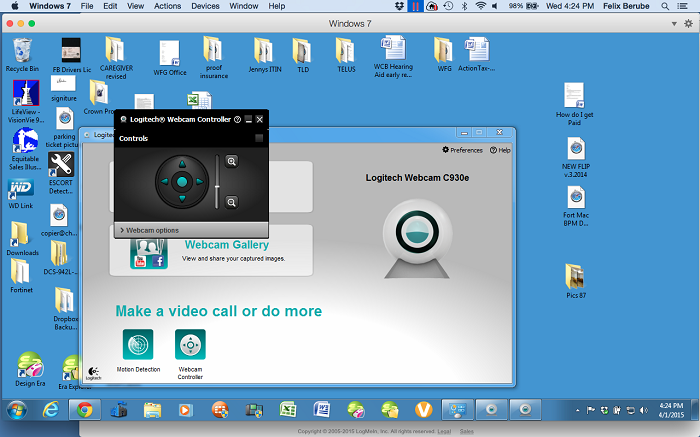The width and height of the screenshot is (700, 437).
Task: Open the Edit menu in the Mac menu bar
Action: click(x=110, y=6)
